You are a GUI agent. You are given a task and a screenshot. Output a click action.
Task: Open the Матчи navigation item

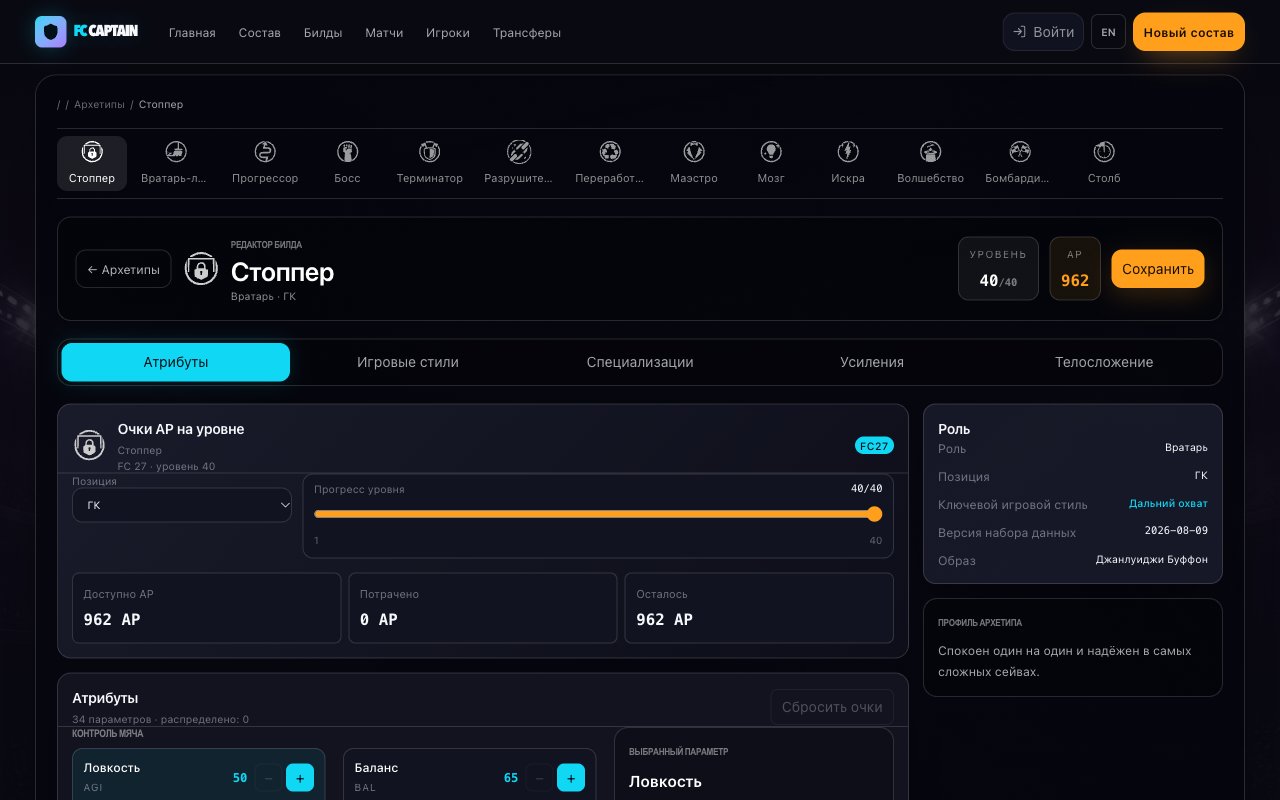click(x=384, y=33)
